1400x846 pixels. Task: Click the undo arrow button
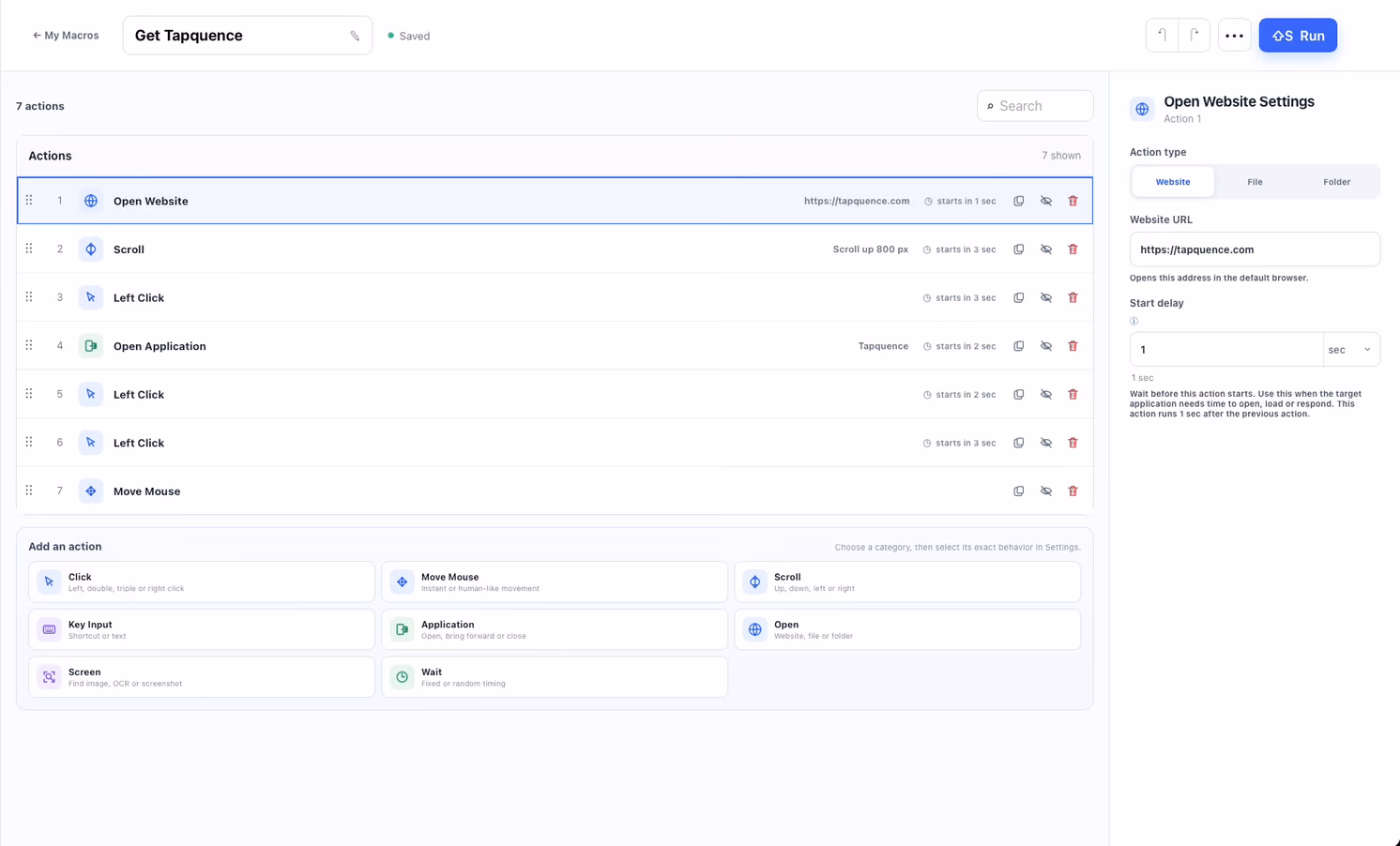[x=1162, y=36]
